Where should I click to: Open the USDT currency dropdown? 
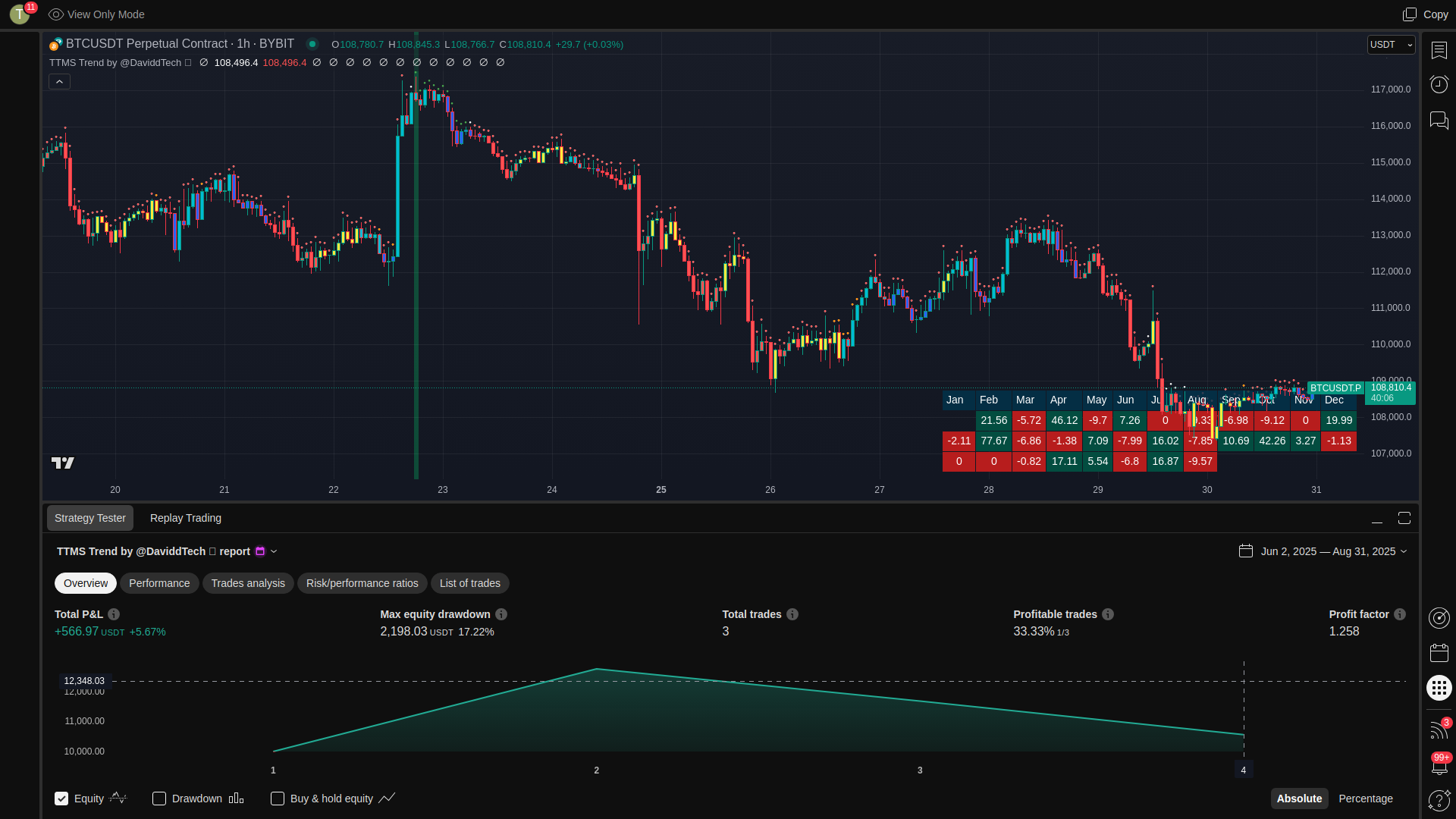click(1392, 45)
